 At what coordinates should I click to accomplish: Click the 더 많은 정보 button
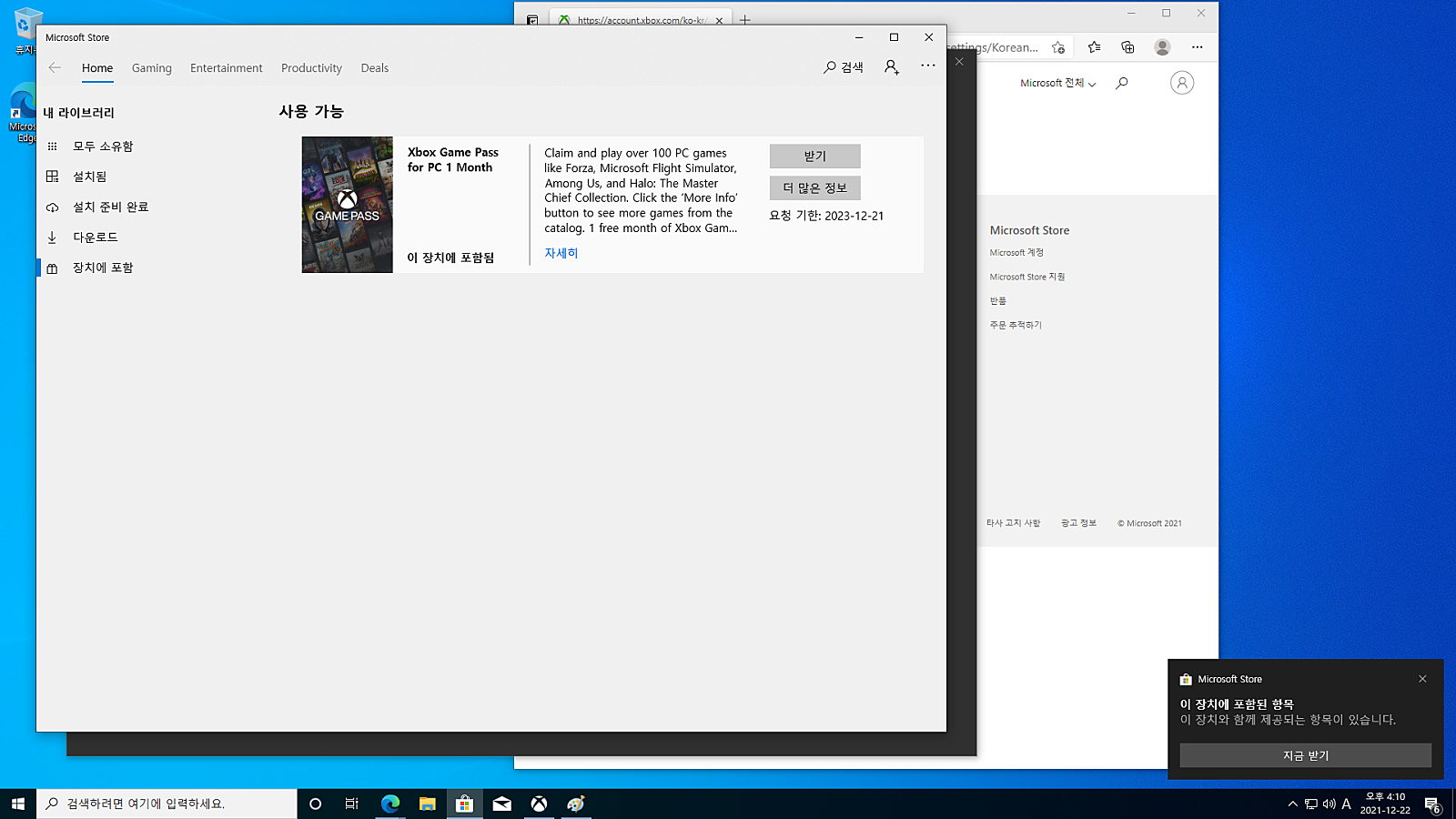tap(815, 188)
